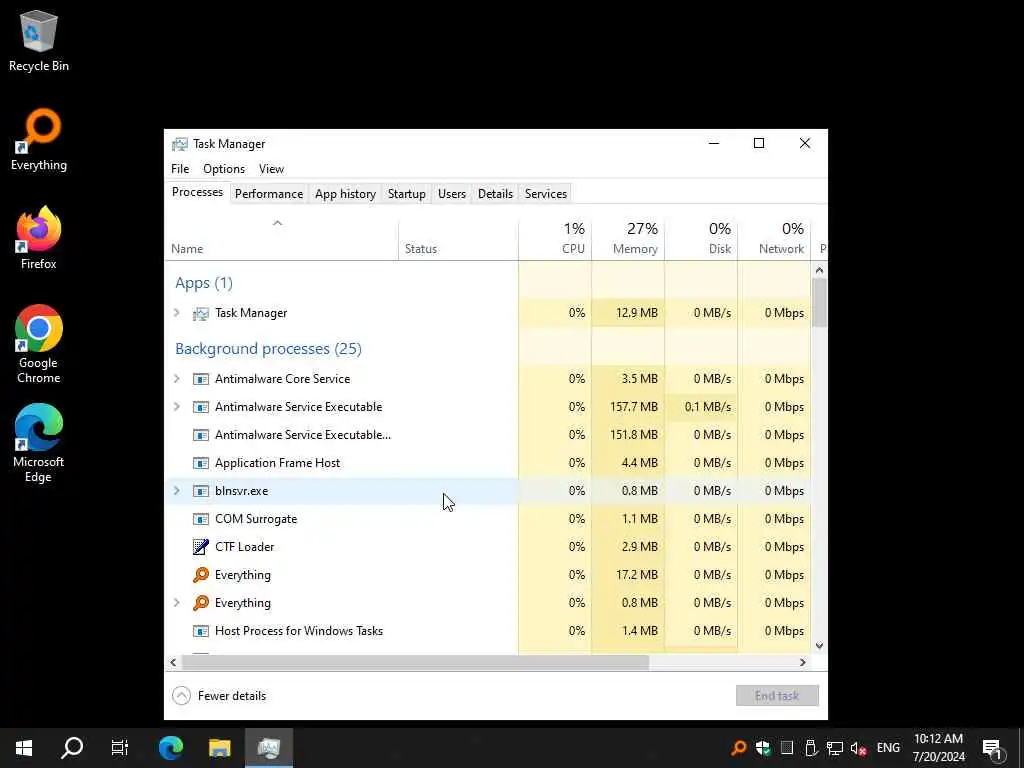
Task: Expand the 0.8 MB Everything process
Action: point(176,603)
